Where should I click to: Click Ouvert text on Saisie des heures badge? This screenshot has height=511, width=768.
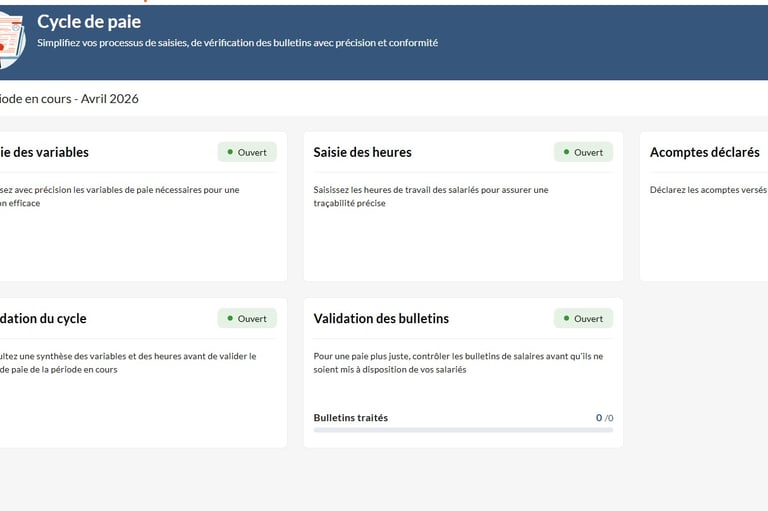tap(588, 152)
